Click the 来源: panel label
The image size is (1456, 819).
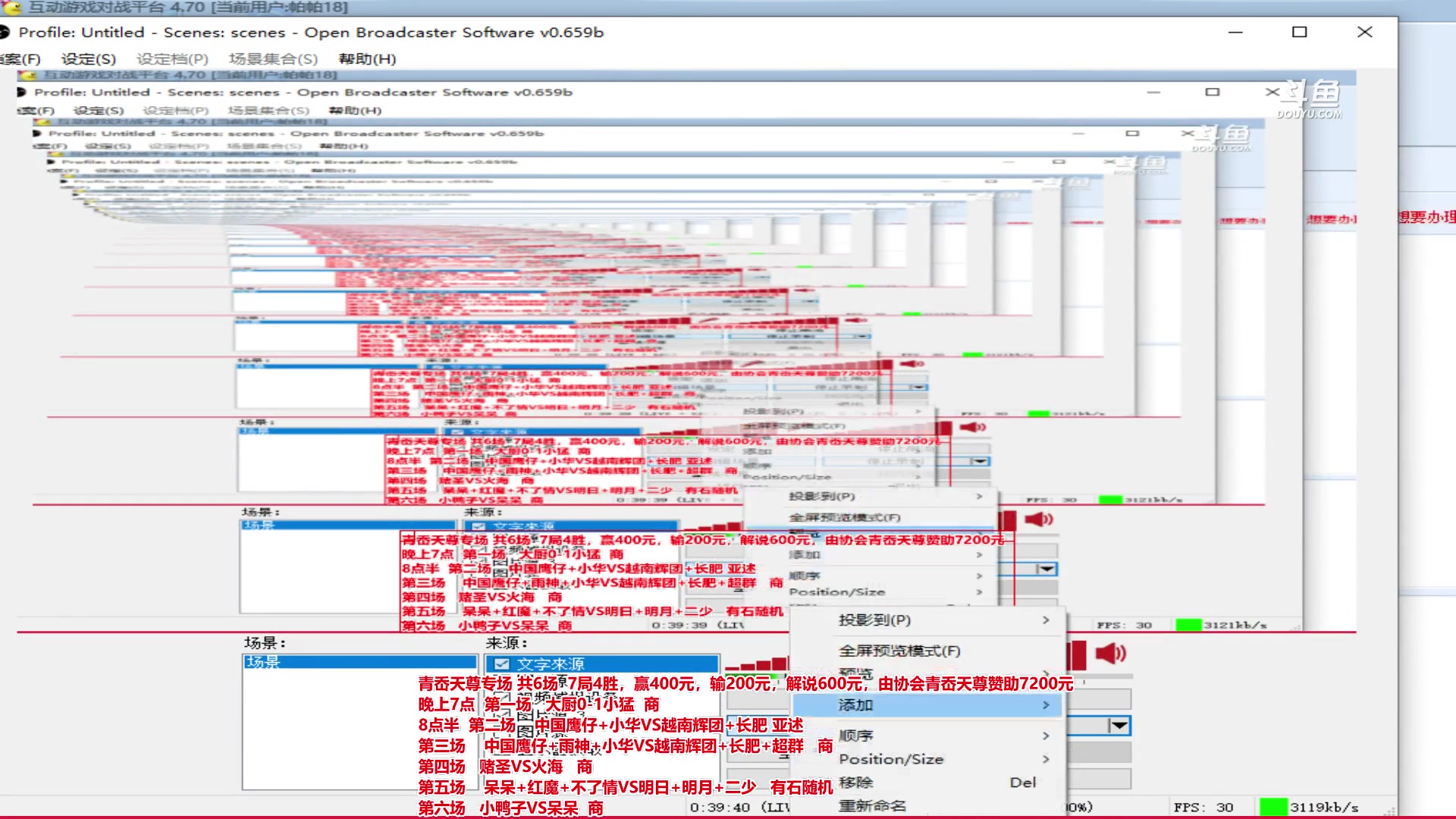point(507,643)
